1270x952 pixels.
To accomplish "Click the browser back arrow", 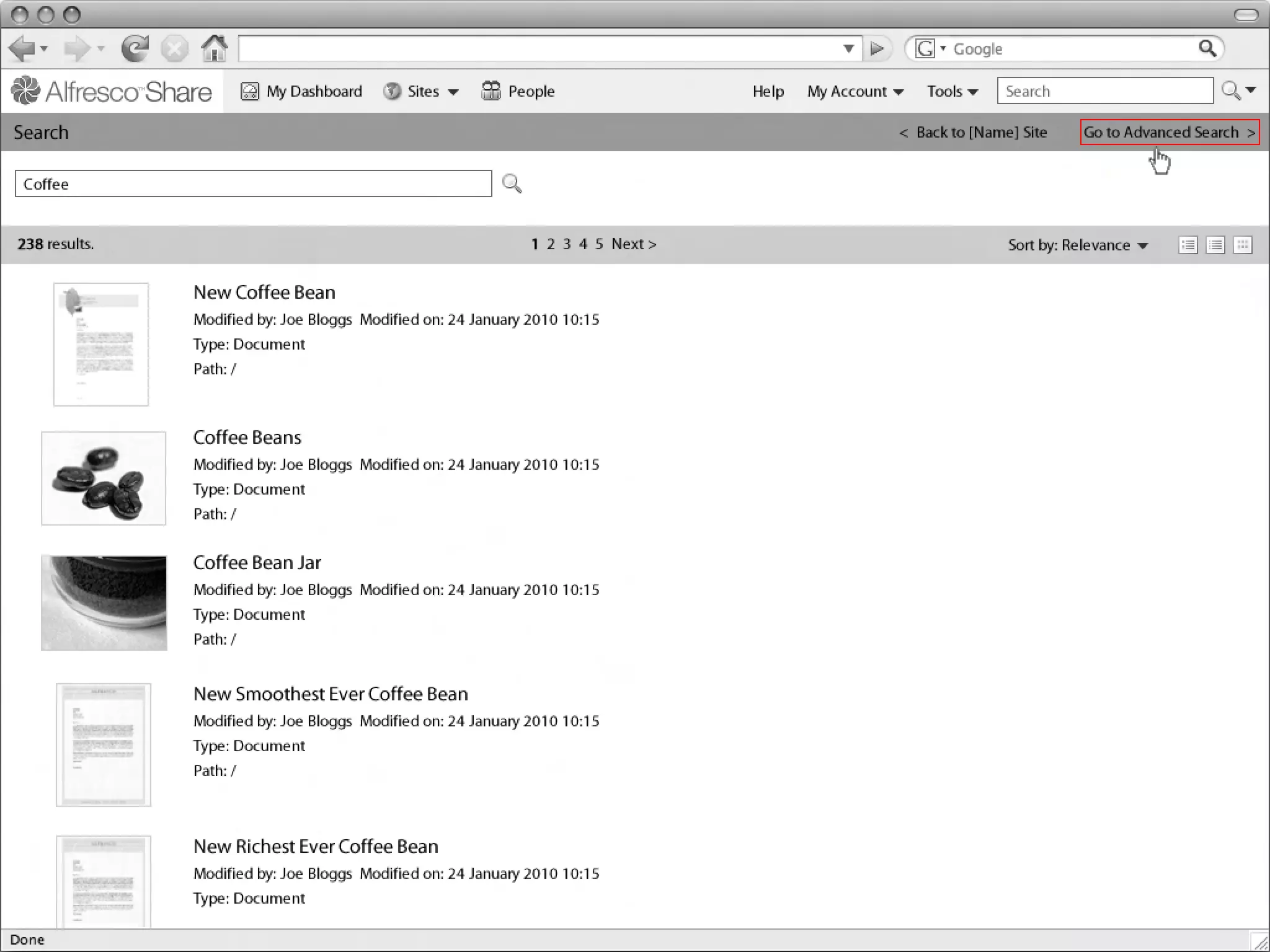I will pyautogui.click(x=22, y=48).
